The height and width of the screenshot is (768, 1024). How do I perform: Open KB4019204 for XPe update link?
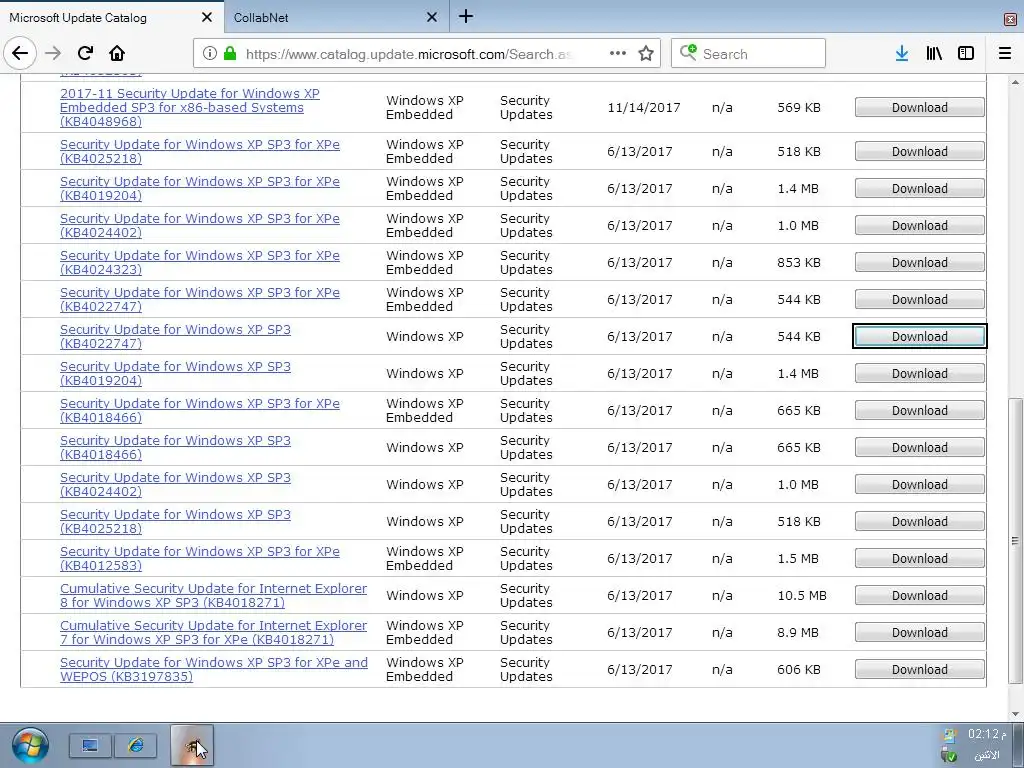point(200,188)
